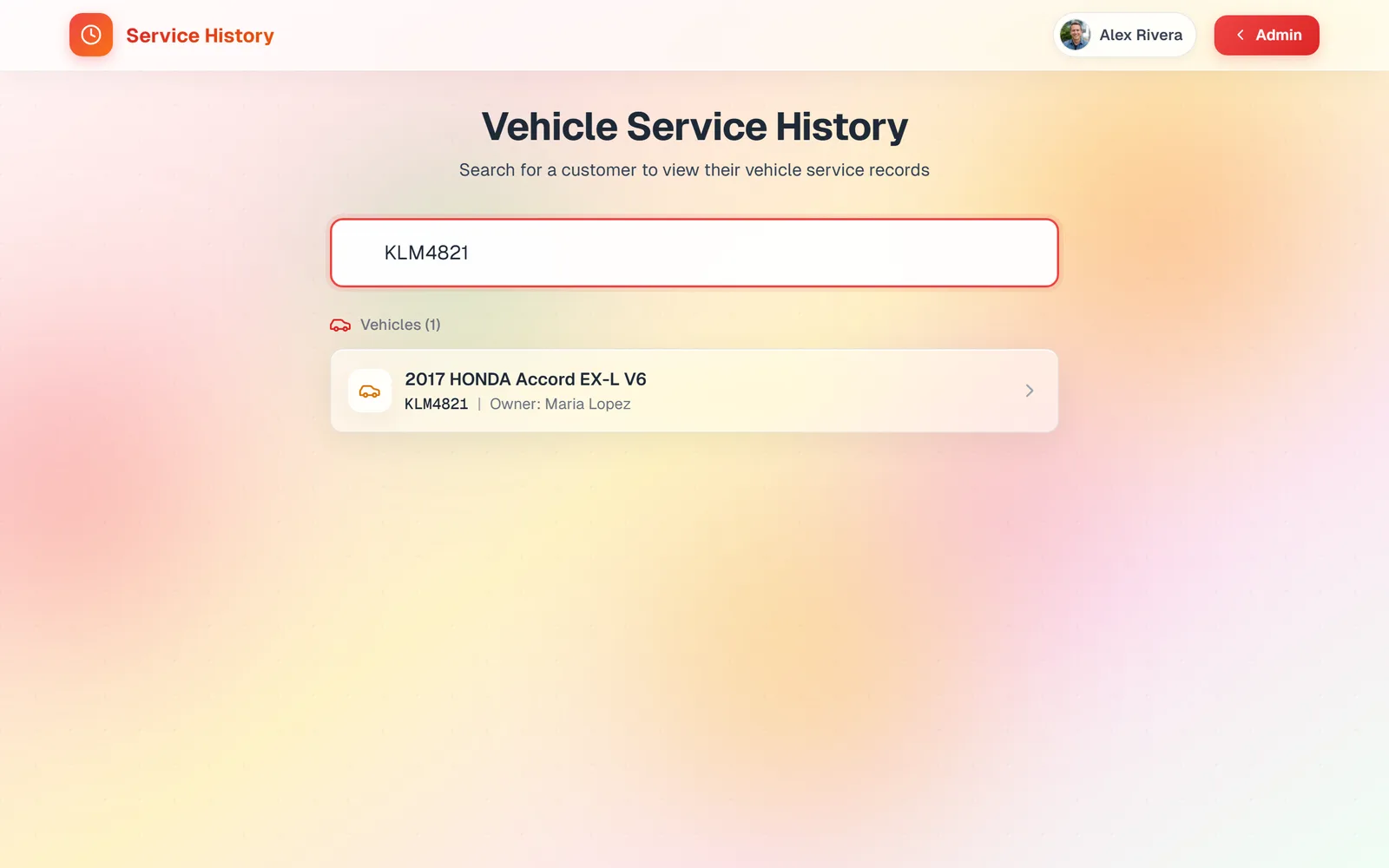Go back to Admin
Screen dimensions: 1389x868
click(x=1267, y=35)
